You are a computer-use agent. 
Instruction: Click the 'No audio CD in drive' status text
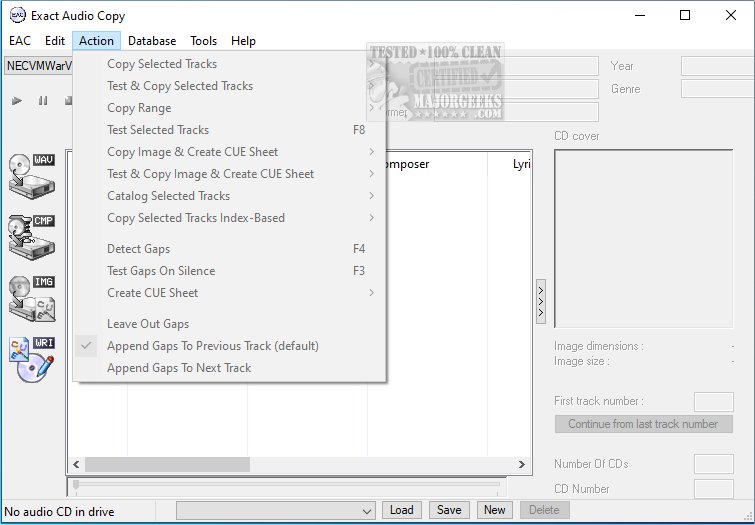59,512
